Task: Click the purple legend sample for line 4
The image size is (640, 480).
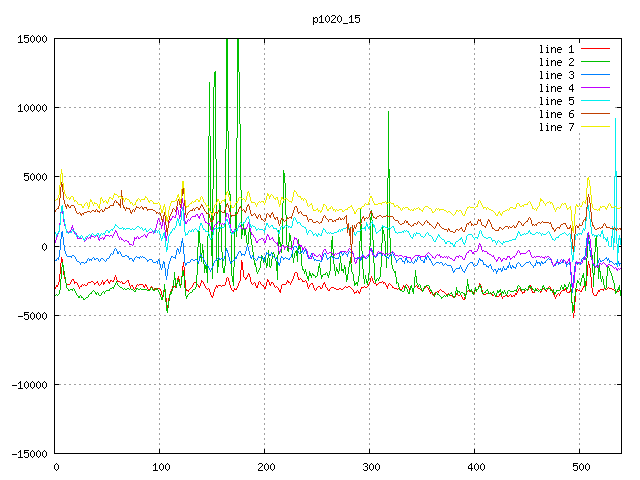Action: tap(596, 88)
